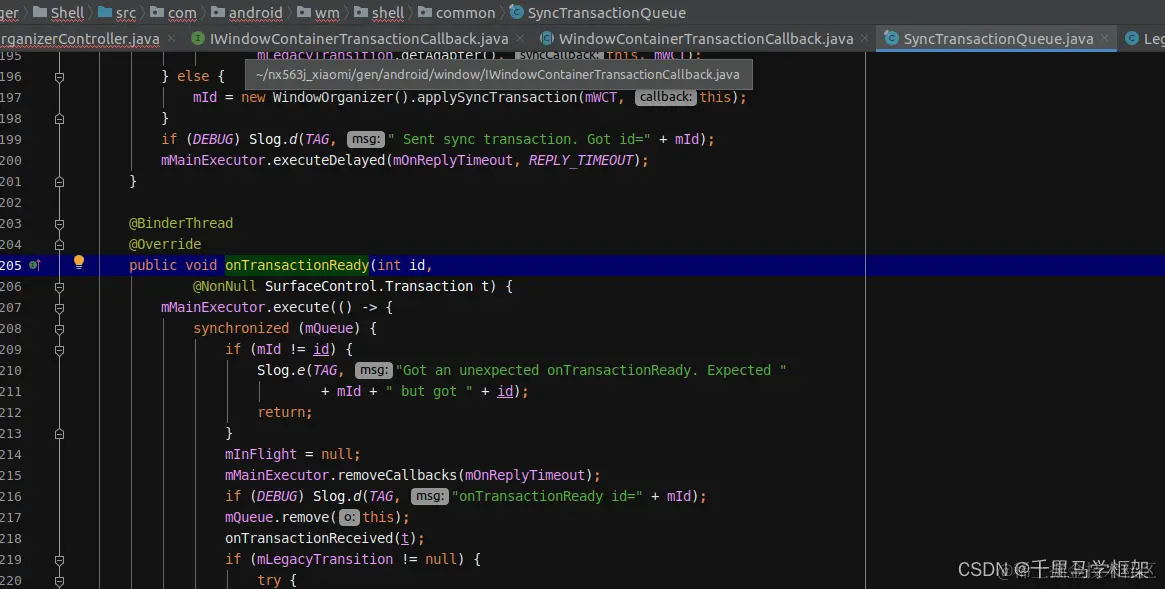Collapse the @Override fold marker at line 204
Screen dimensions: 1165x589
click(59, 244)
